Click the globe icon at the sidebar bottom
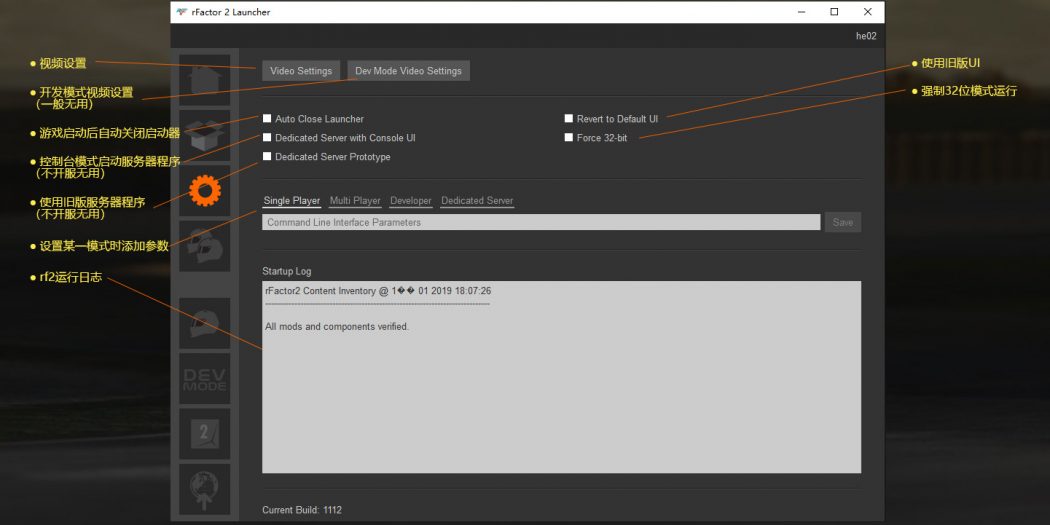Viewport: 1050px width, 525px height. (x=204, y=490)
